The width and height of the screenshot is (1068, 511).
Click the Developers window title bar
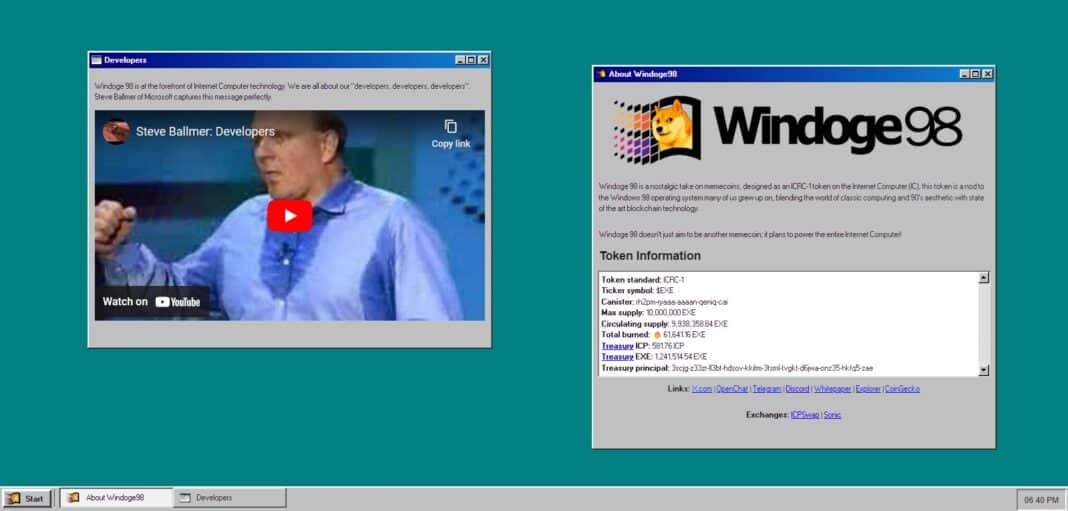[289, 60]
